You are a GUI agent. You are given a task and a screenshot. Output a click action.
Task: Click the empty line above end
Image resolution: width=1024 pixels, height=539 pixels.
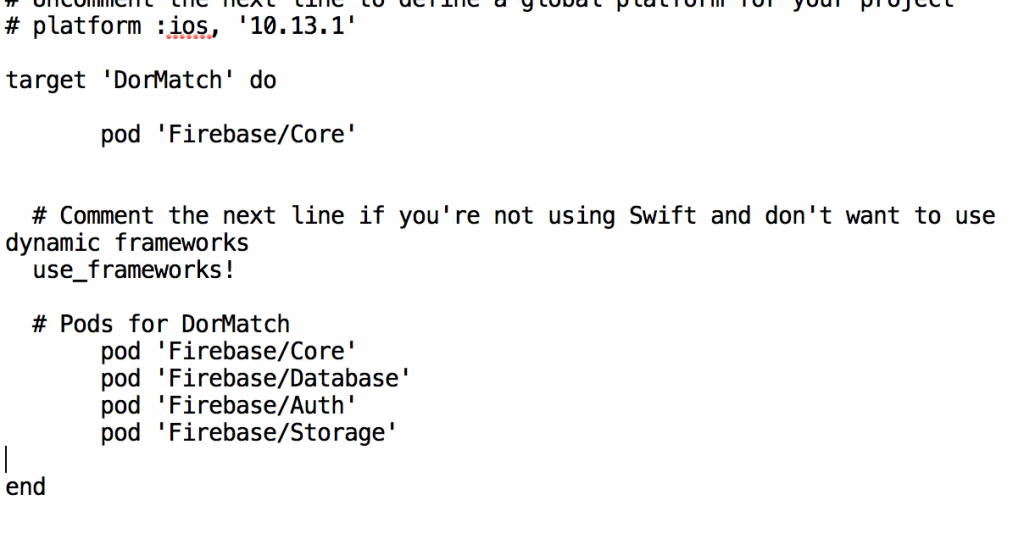point(200,460)
